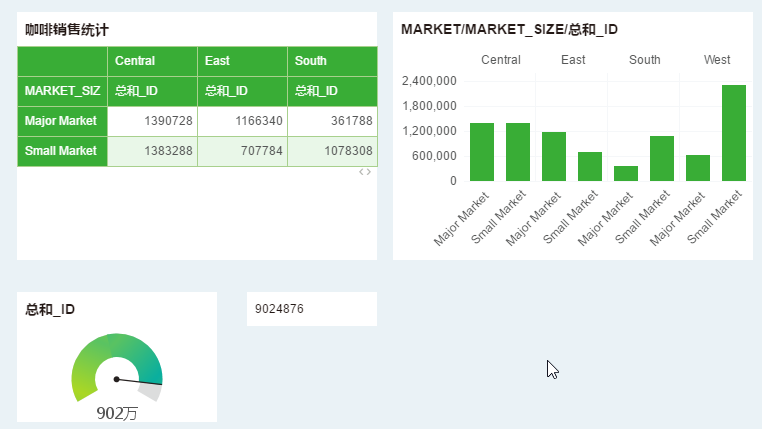The height and width of the screenshot is (429, 762).
Task: Select the Major Market row header
Action: pyautogui.click(x=62, y=121)
